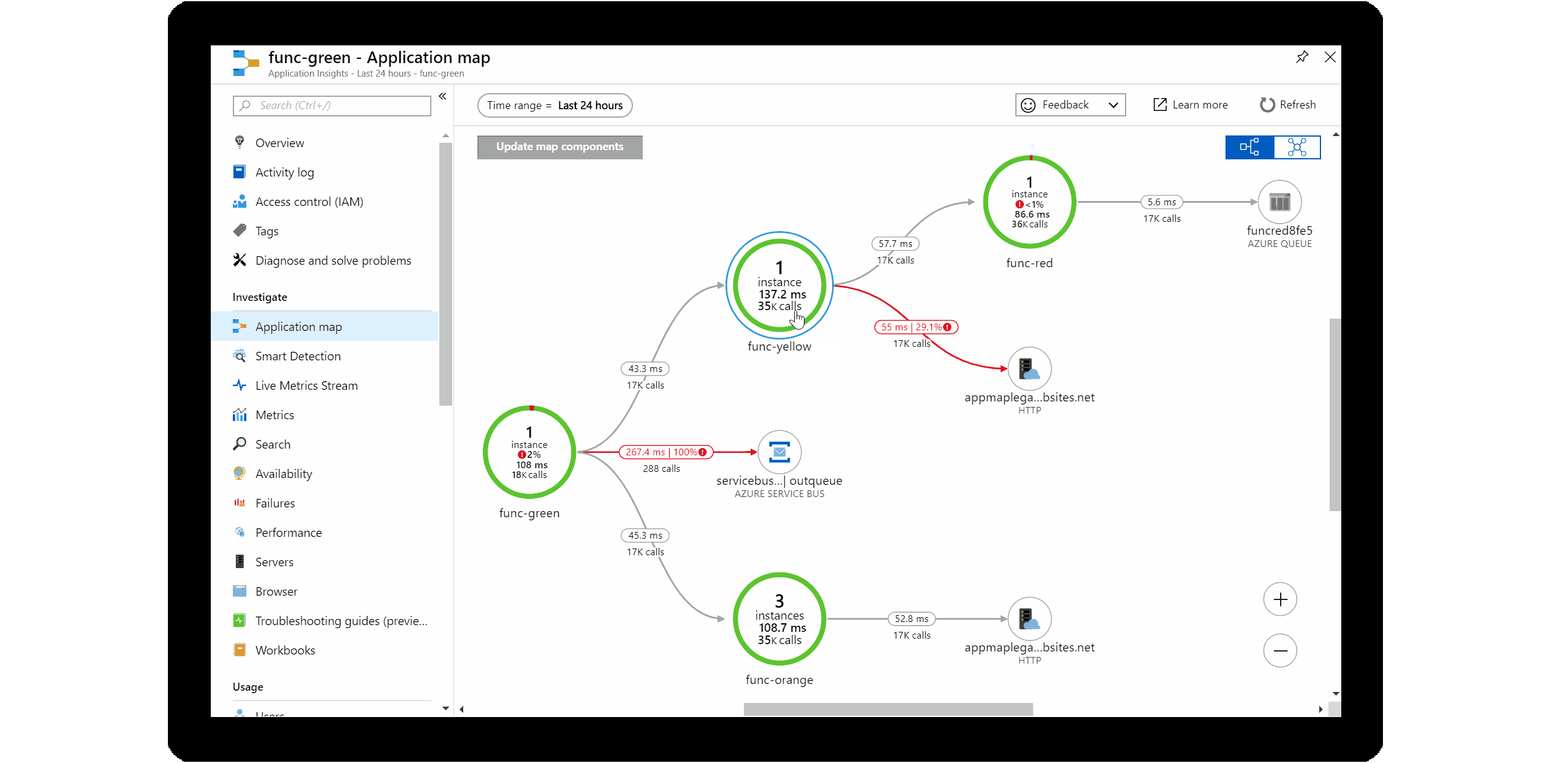Open Diagnose and solve problems icon
Screen dimensions: 1568x763
(x=240, y=260)
